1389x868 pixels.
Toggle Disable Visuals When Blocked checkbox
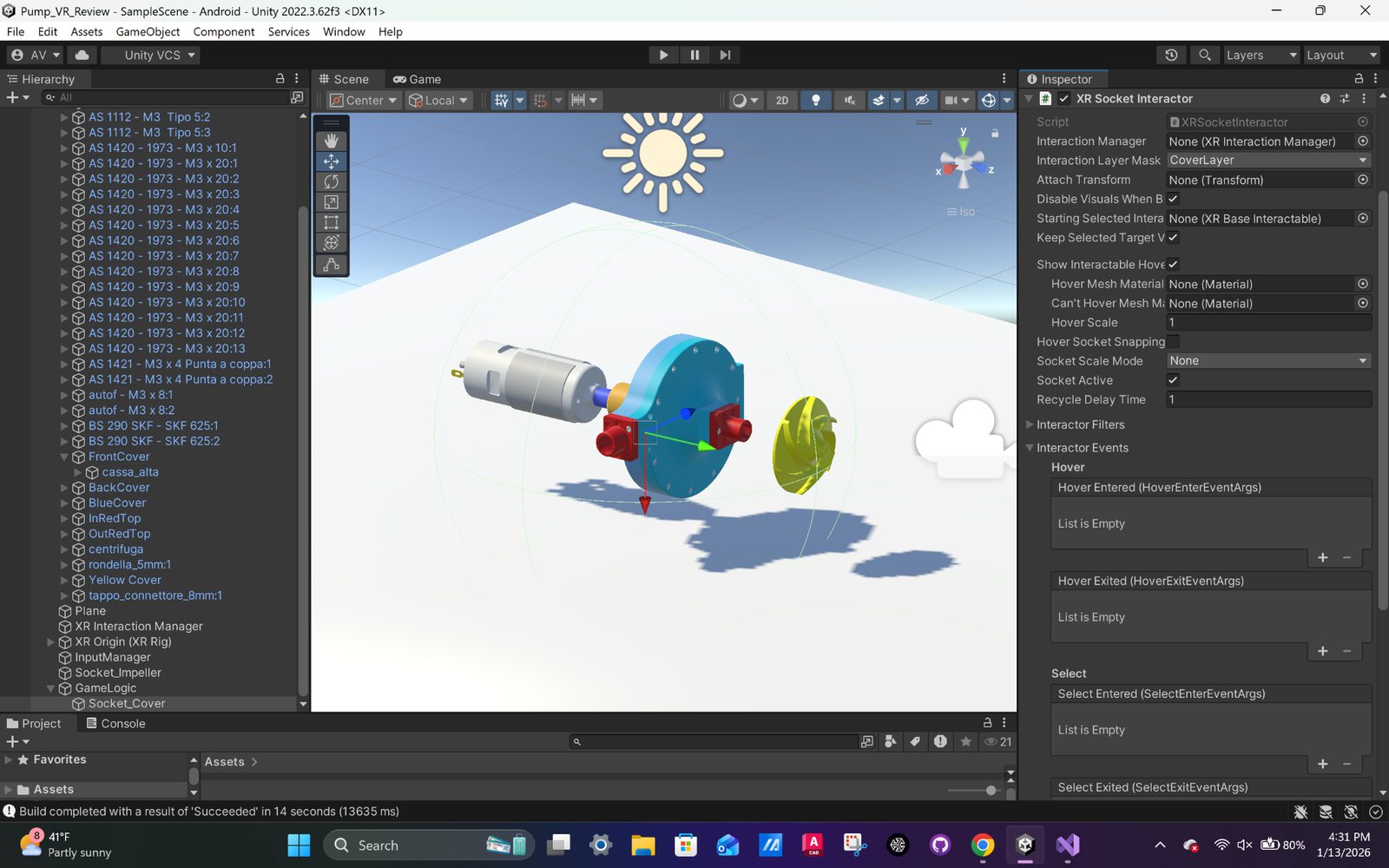tap(1173, 199)
